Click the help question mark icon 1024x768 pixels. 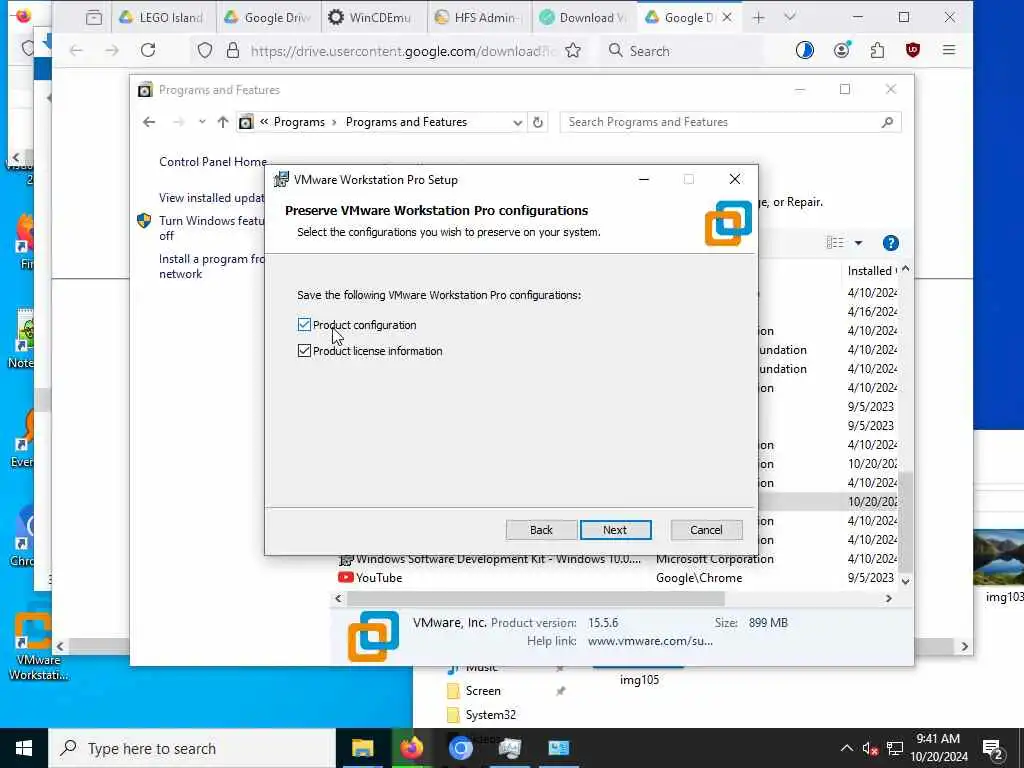pos(890,243)
